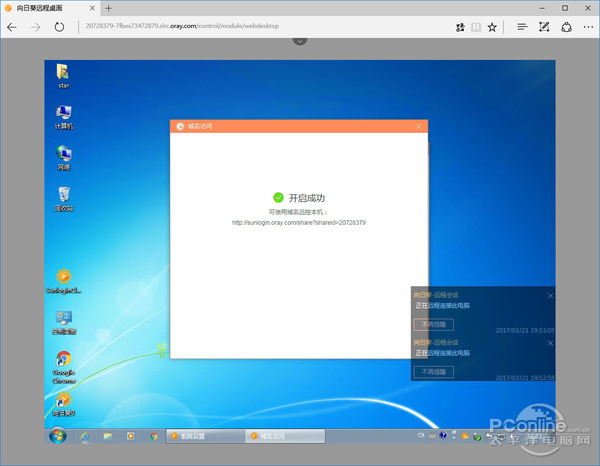
Task: Close the 域名访问 dialog
Action: pyautogui.click(x=419, y=126)
